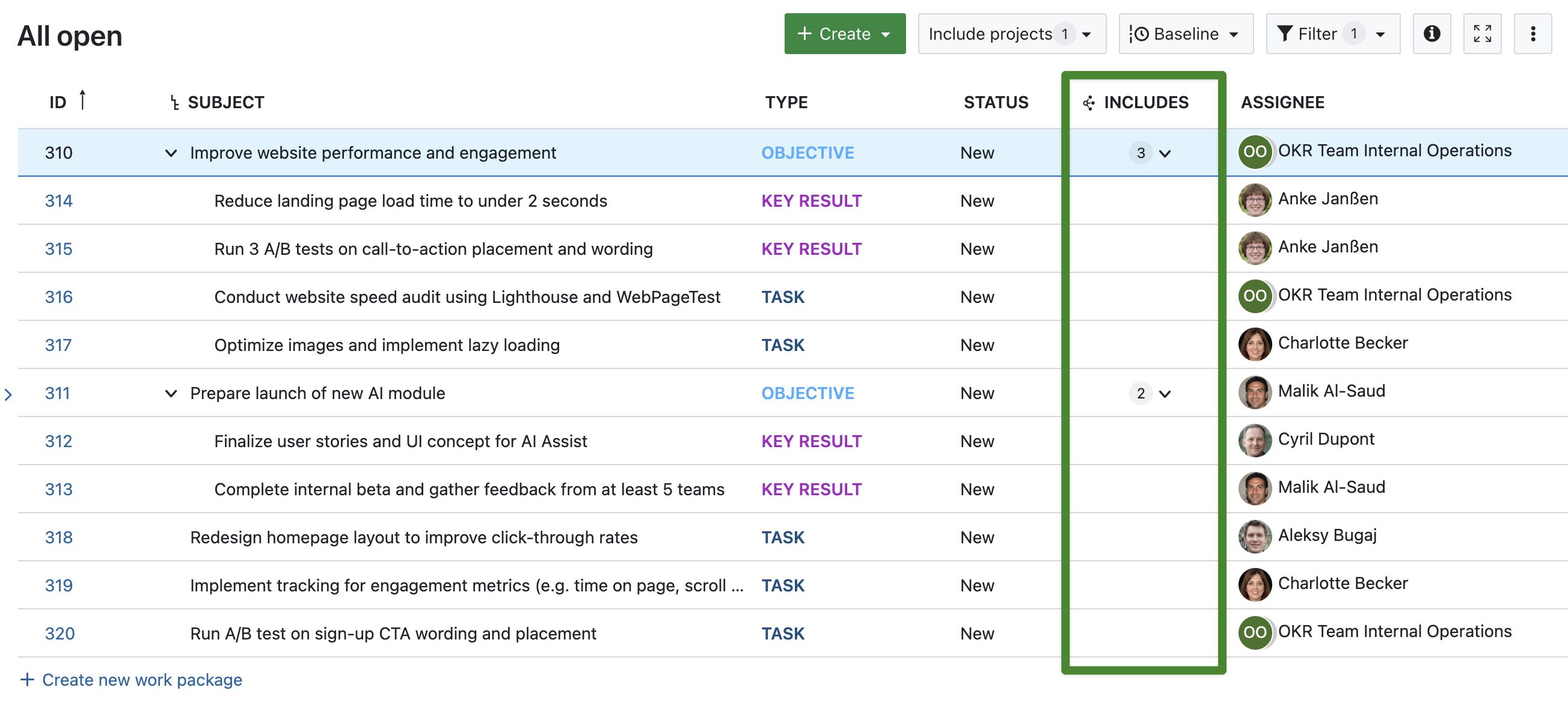Click Aleksy Bugaj's avatar on row 318

point(1255,537)
